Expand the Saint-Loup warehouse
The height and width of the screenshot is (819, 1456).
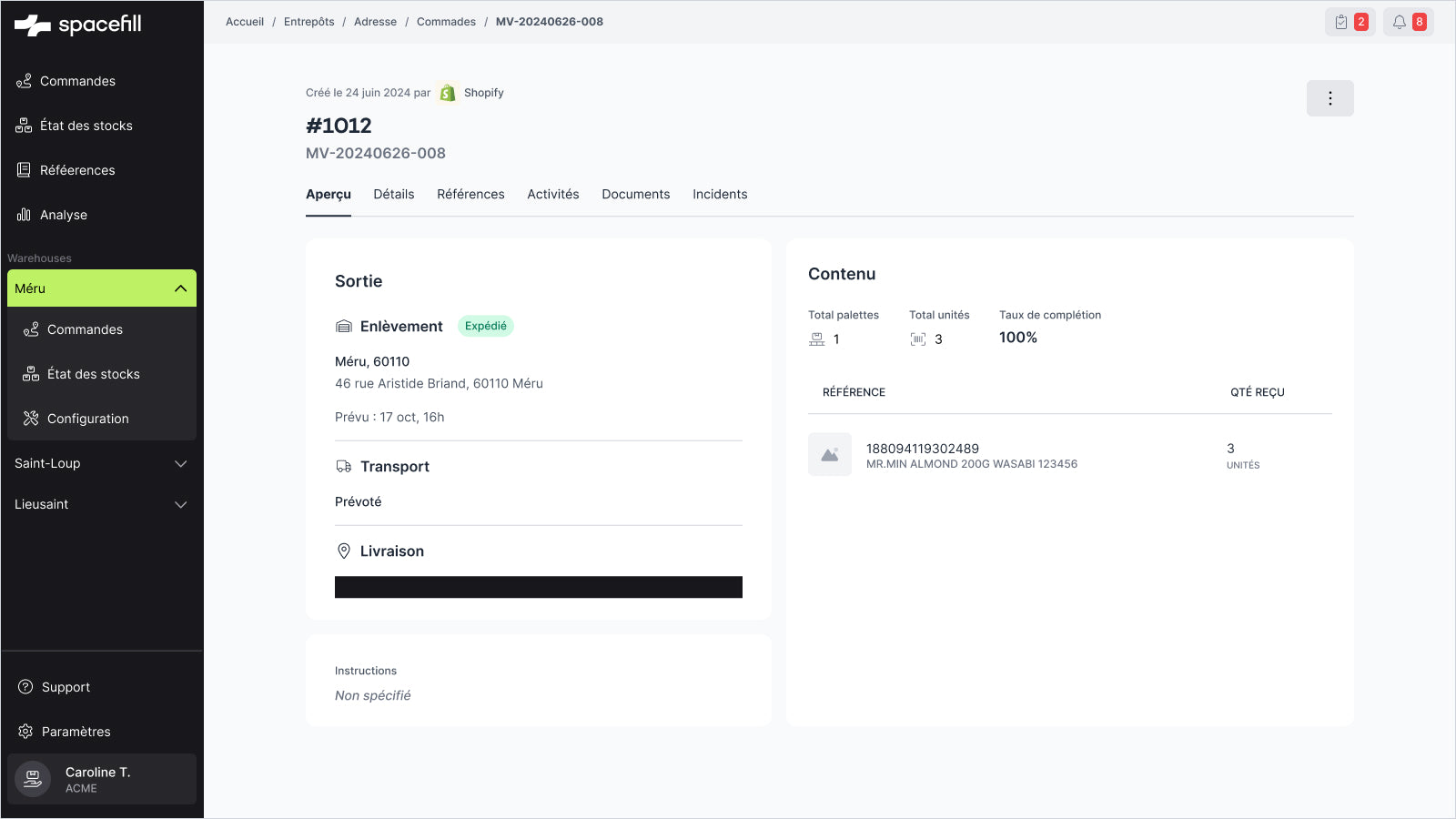click(180, 463)
